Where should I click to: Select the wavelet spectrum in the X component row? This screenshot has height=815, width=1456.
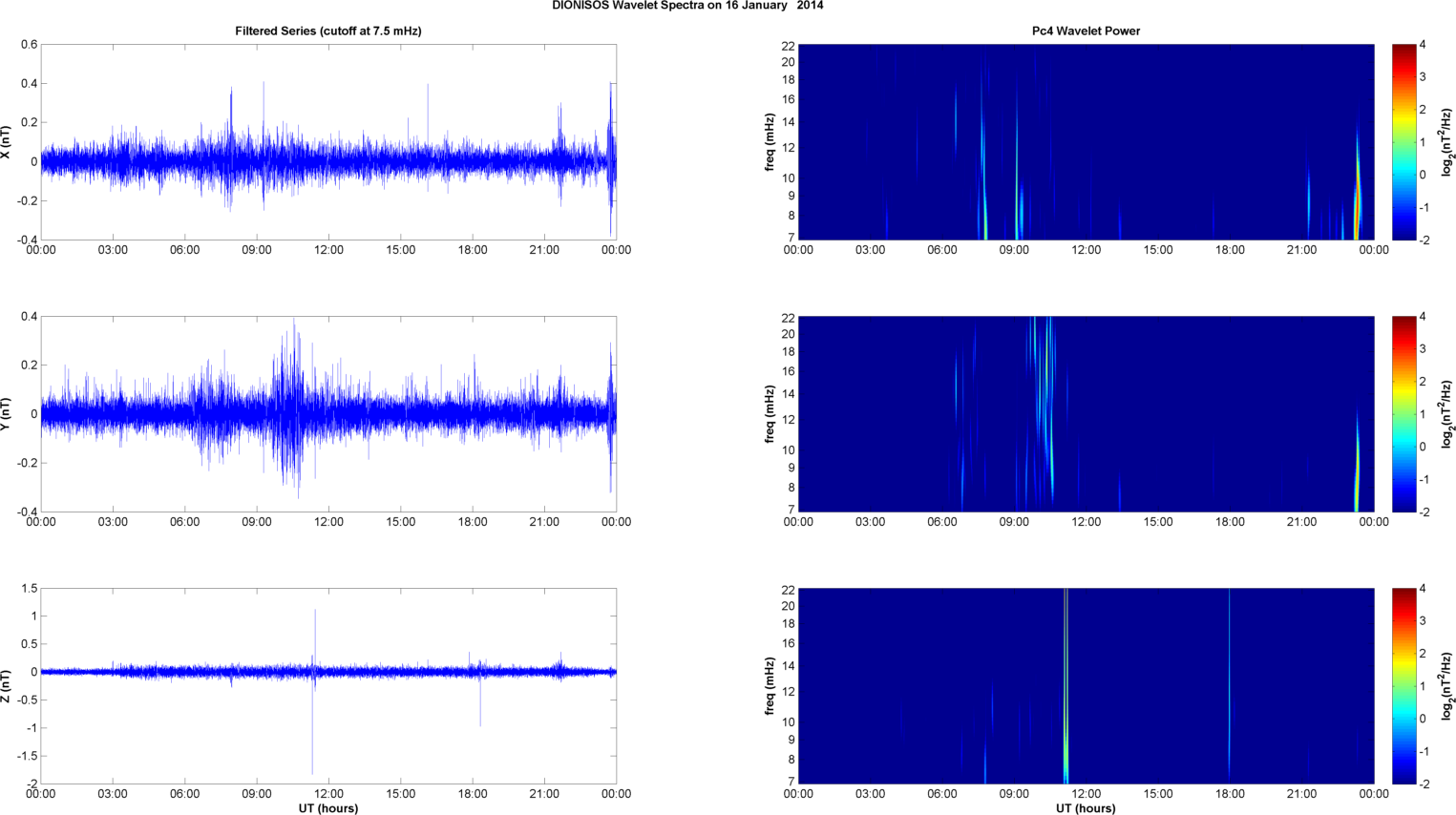click(x=1086, y=142)
